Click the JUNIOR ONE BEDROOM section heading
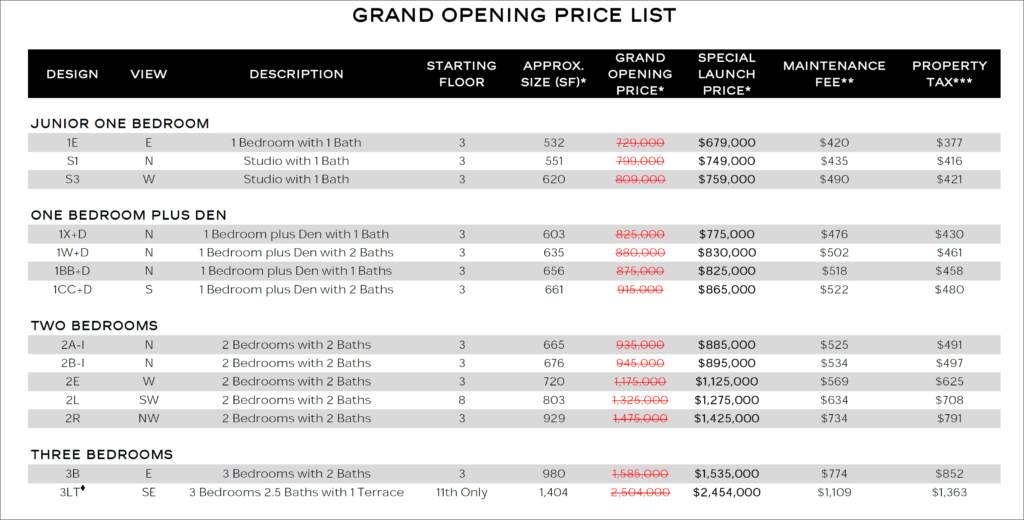1024x520 pixels. pyautogui.click(x=120, y=123)
